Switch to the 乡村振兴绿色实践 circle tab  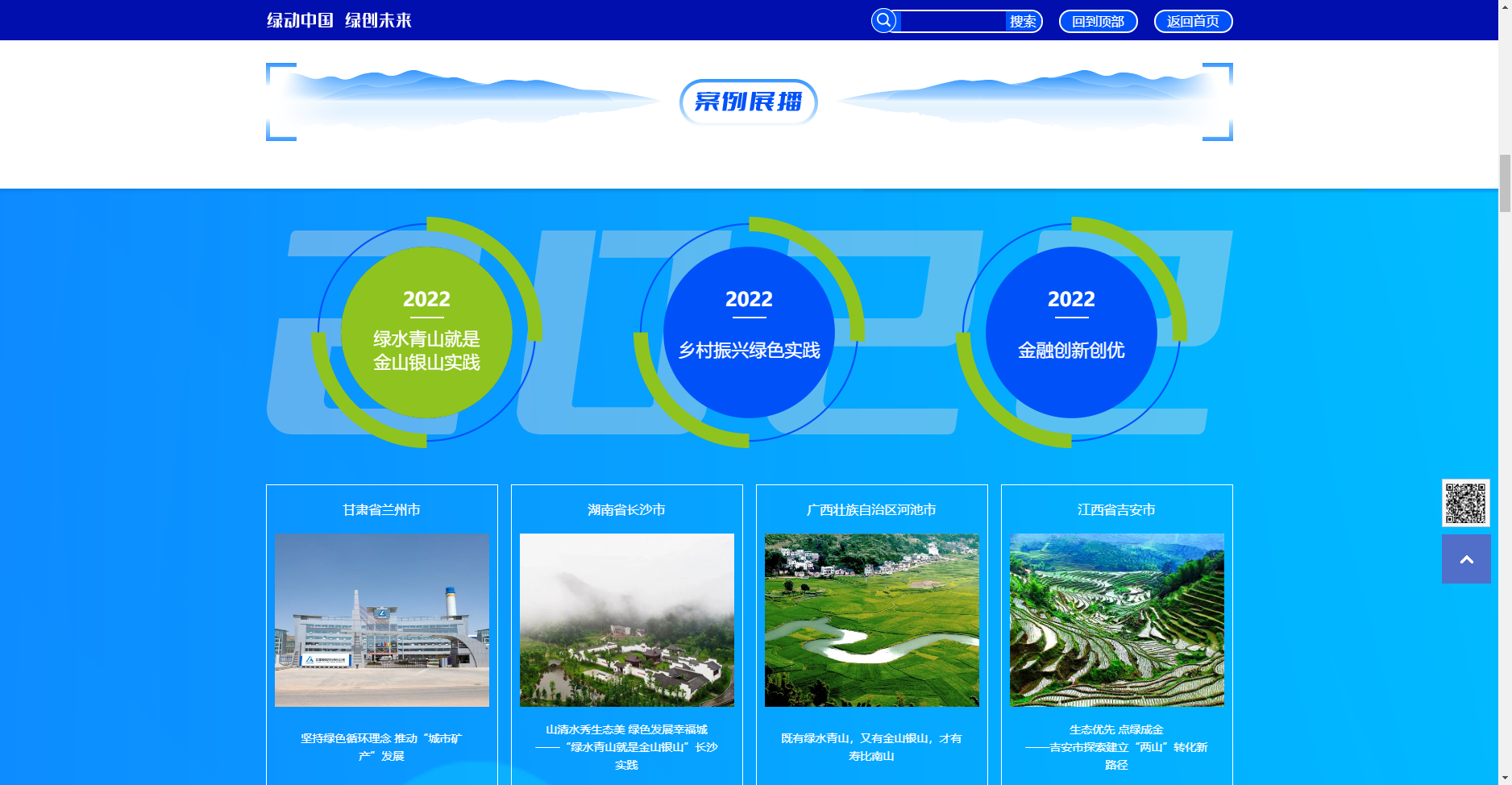pos(749,332)
